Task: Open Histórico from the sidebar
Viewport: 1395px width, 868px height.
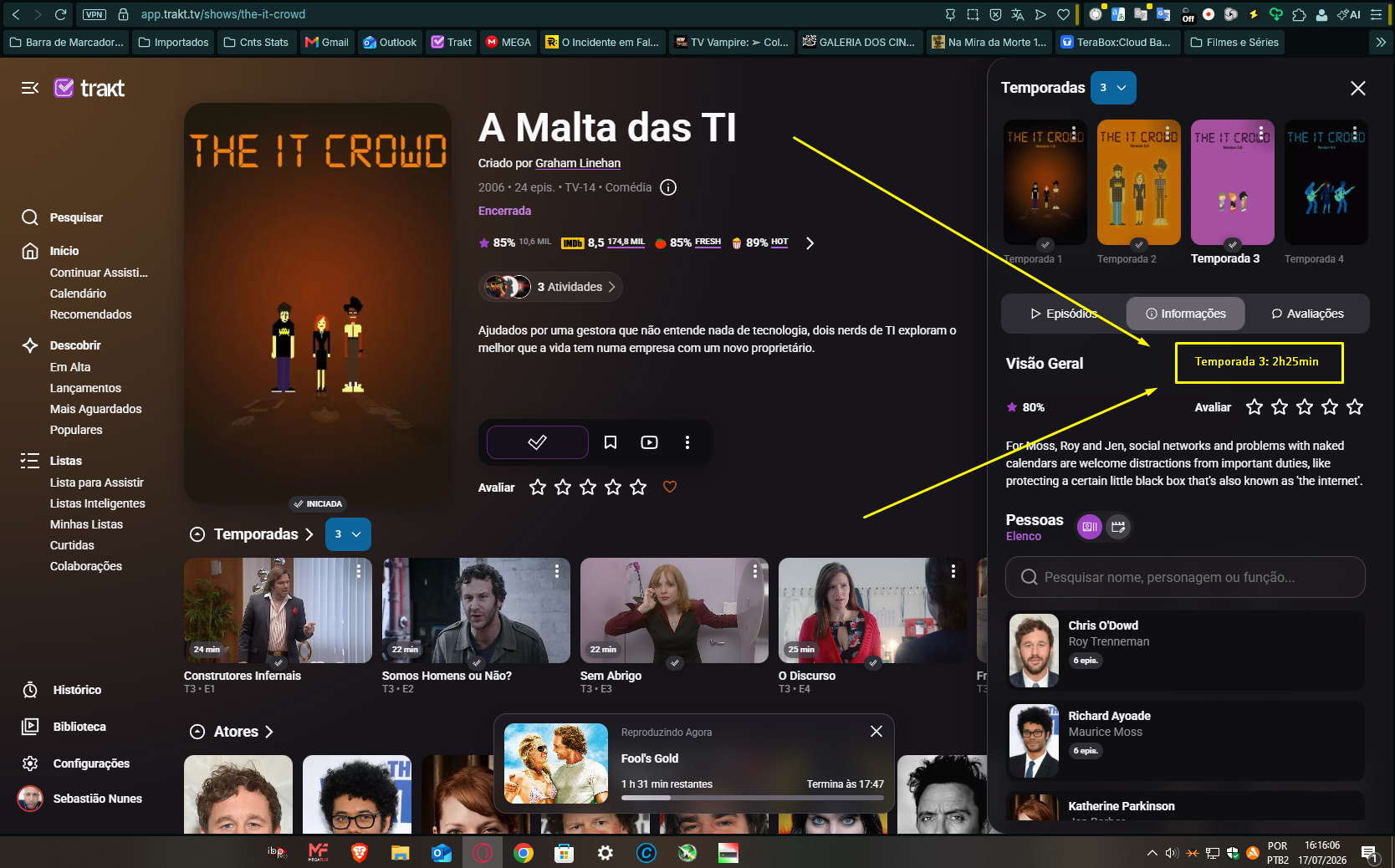Action: 61,690
